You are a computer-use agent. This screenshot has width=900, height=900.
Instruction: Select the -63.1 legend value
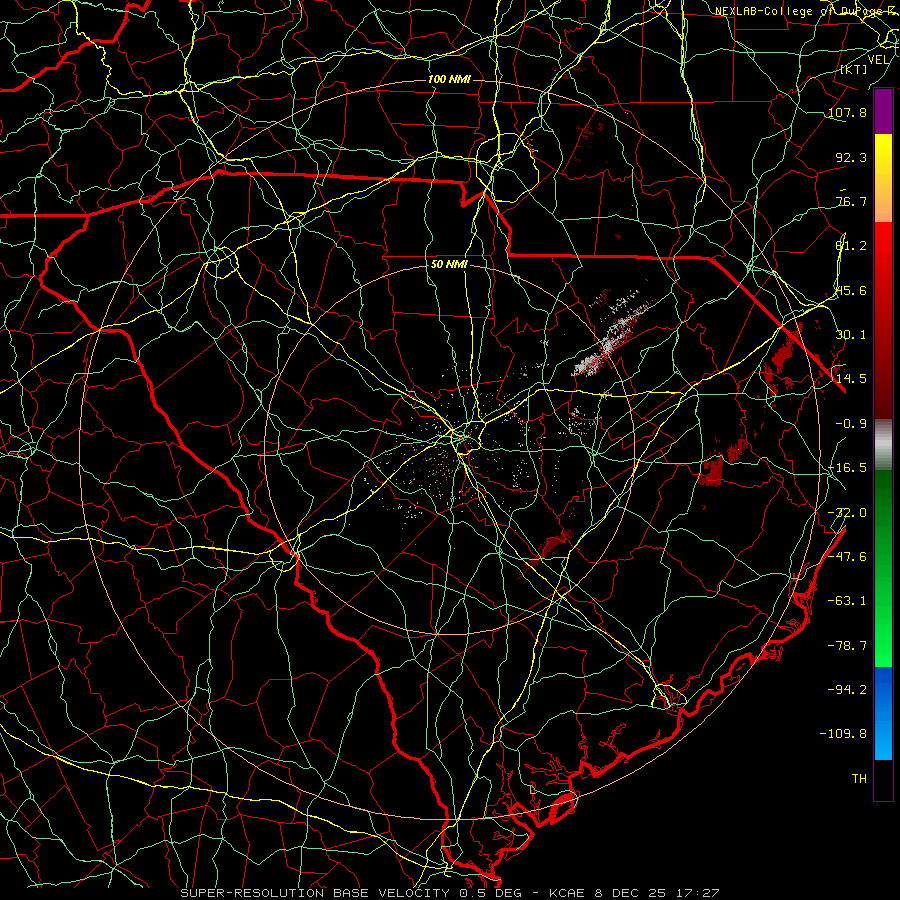pos(847,601)
